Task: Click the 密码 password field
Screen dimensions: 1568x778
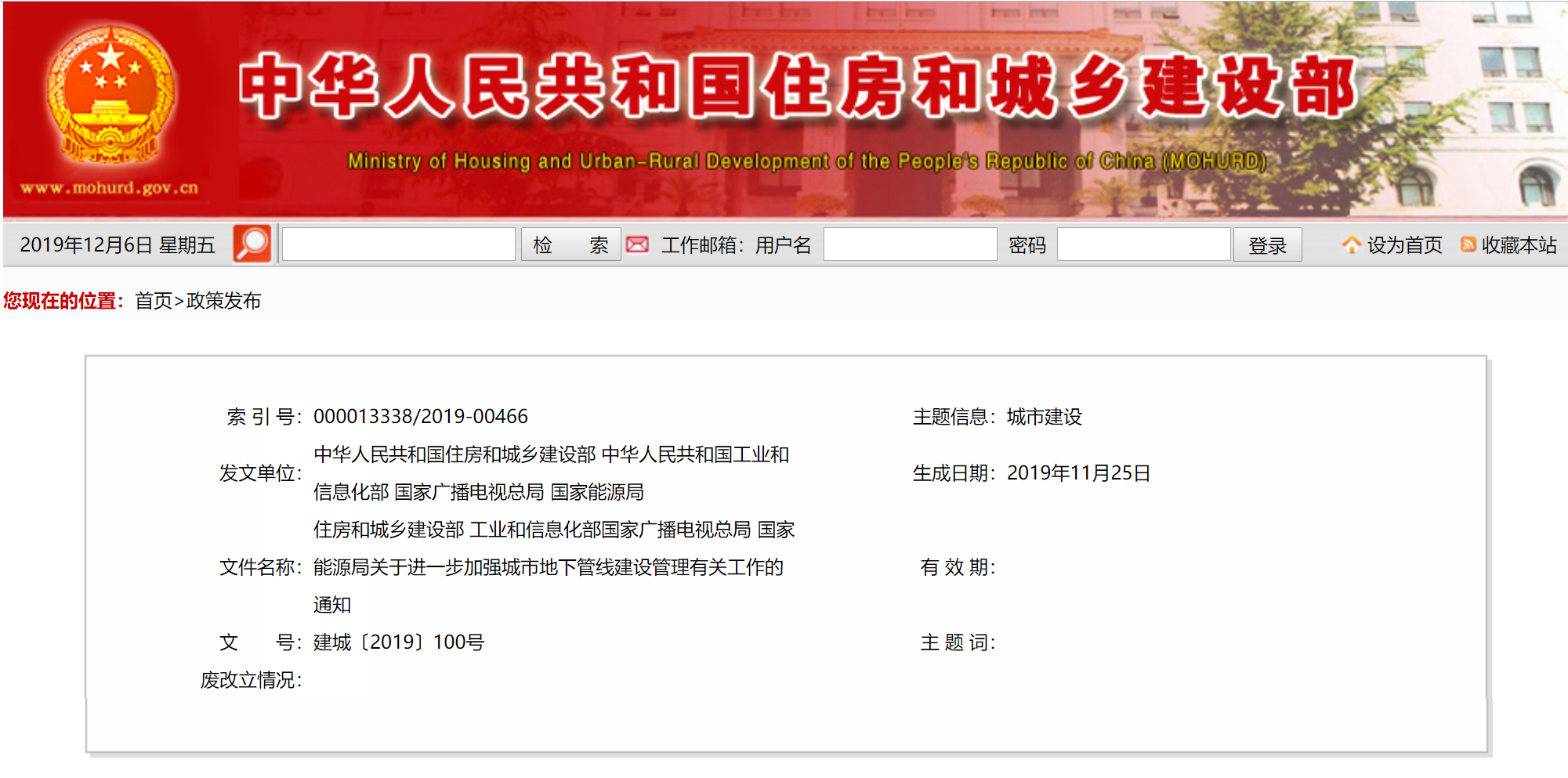Action: (x=1143, y=244)
